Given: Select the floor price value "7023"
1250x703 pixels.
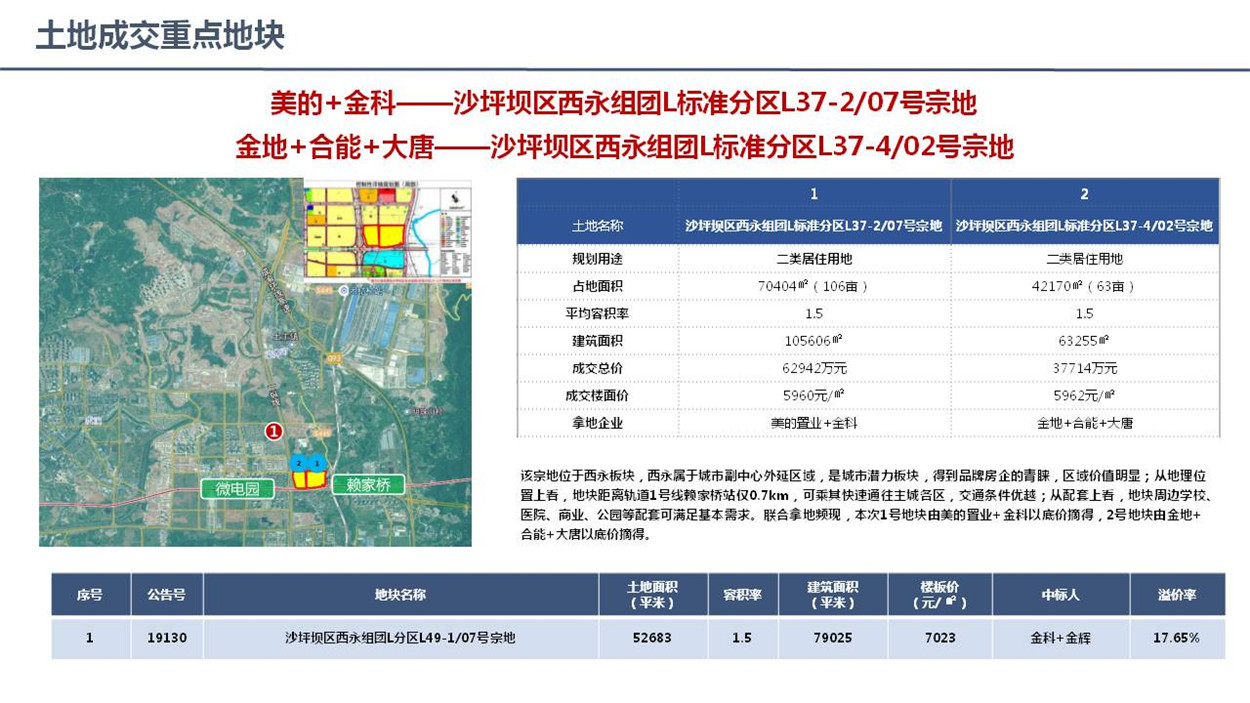Looking at the screenshot, I should [940, 637].
